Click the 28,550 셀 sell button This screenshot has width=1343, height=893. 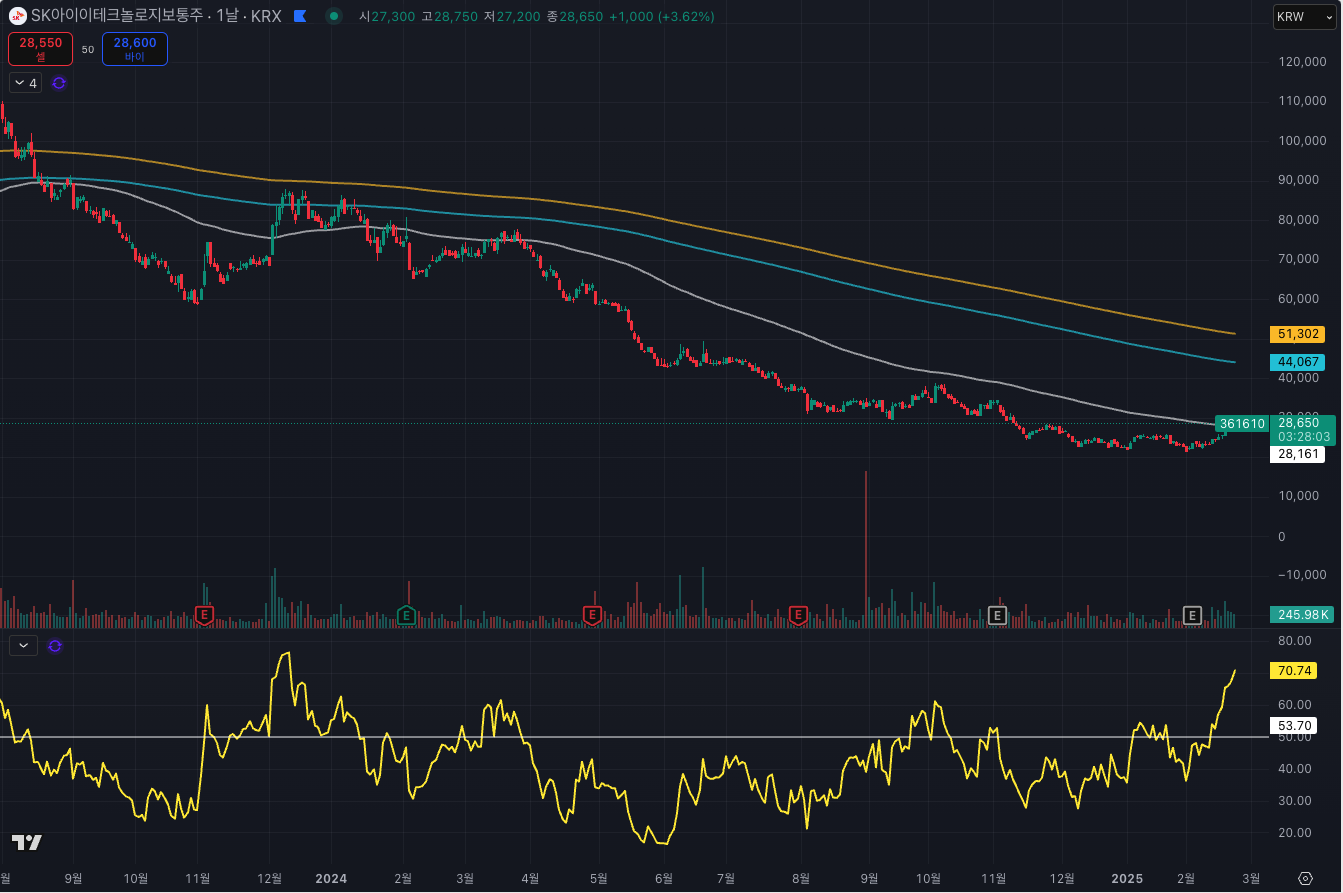point(41,49)
